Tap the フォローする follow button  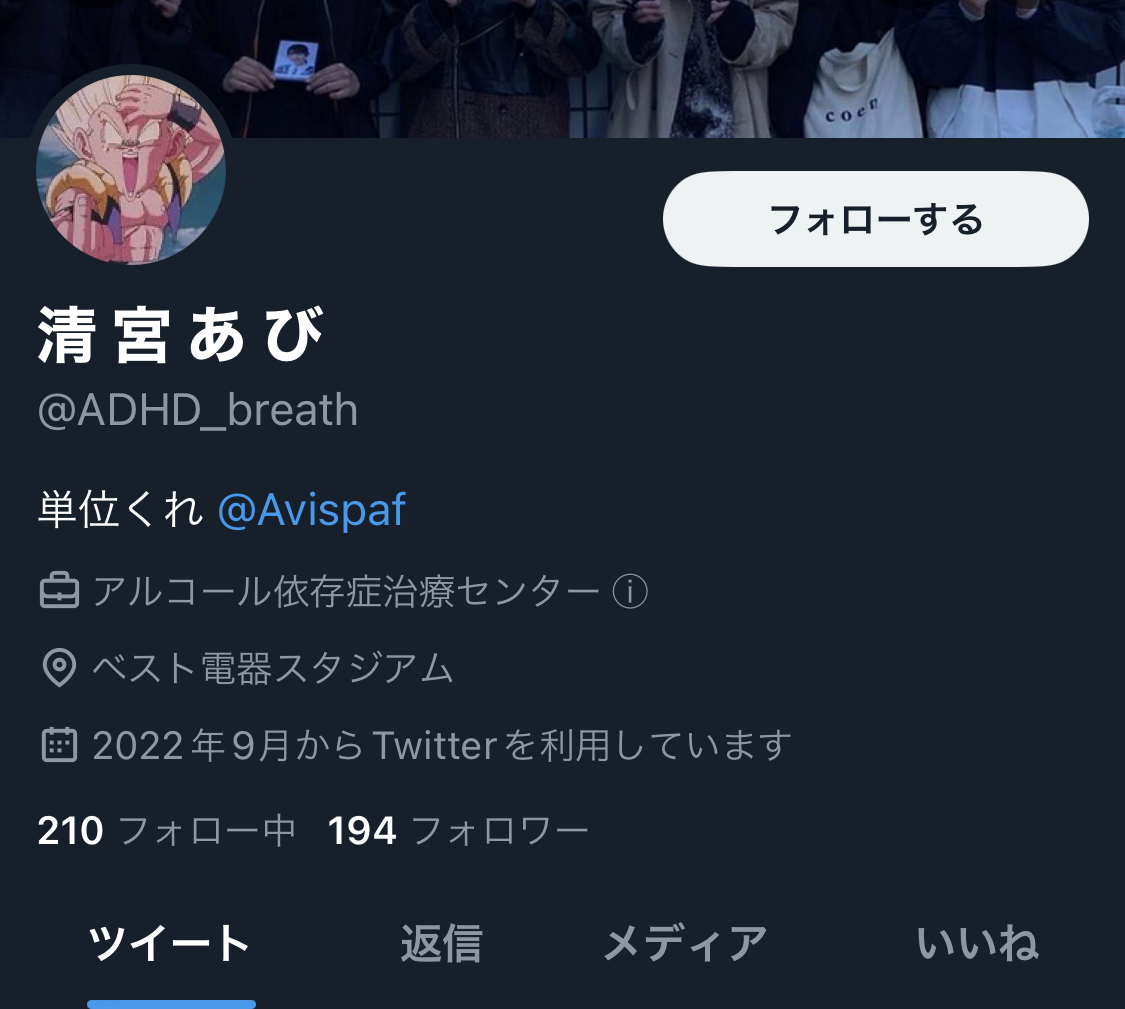(875, 219)
